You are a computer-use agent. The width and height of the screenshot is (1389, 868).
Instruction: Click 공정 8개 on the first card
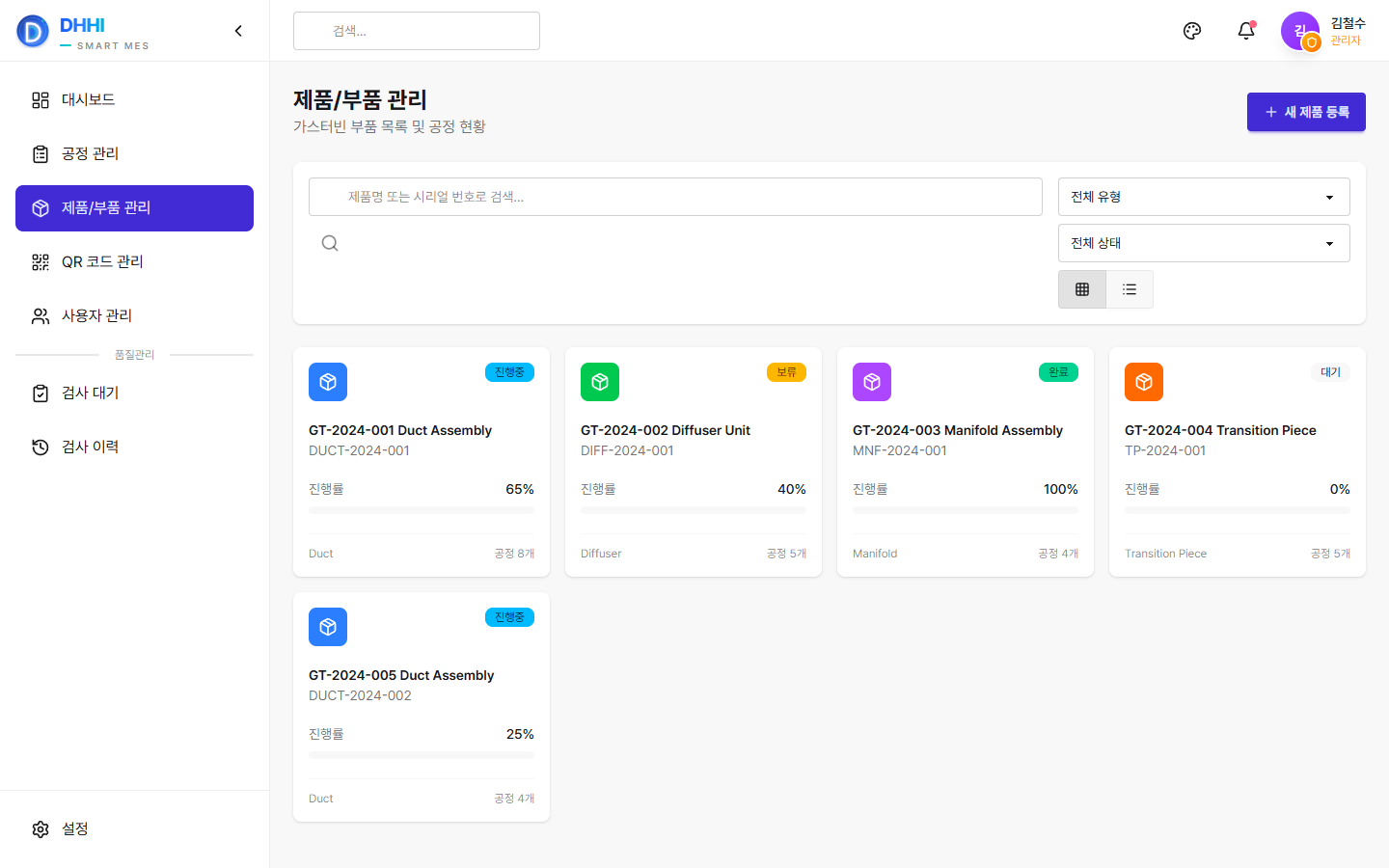tap(514, 554)
